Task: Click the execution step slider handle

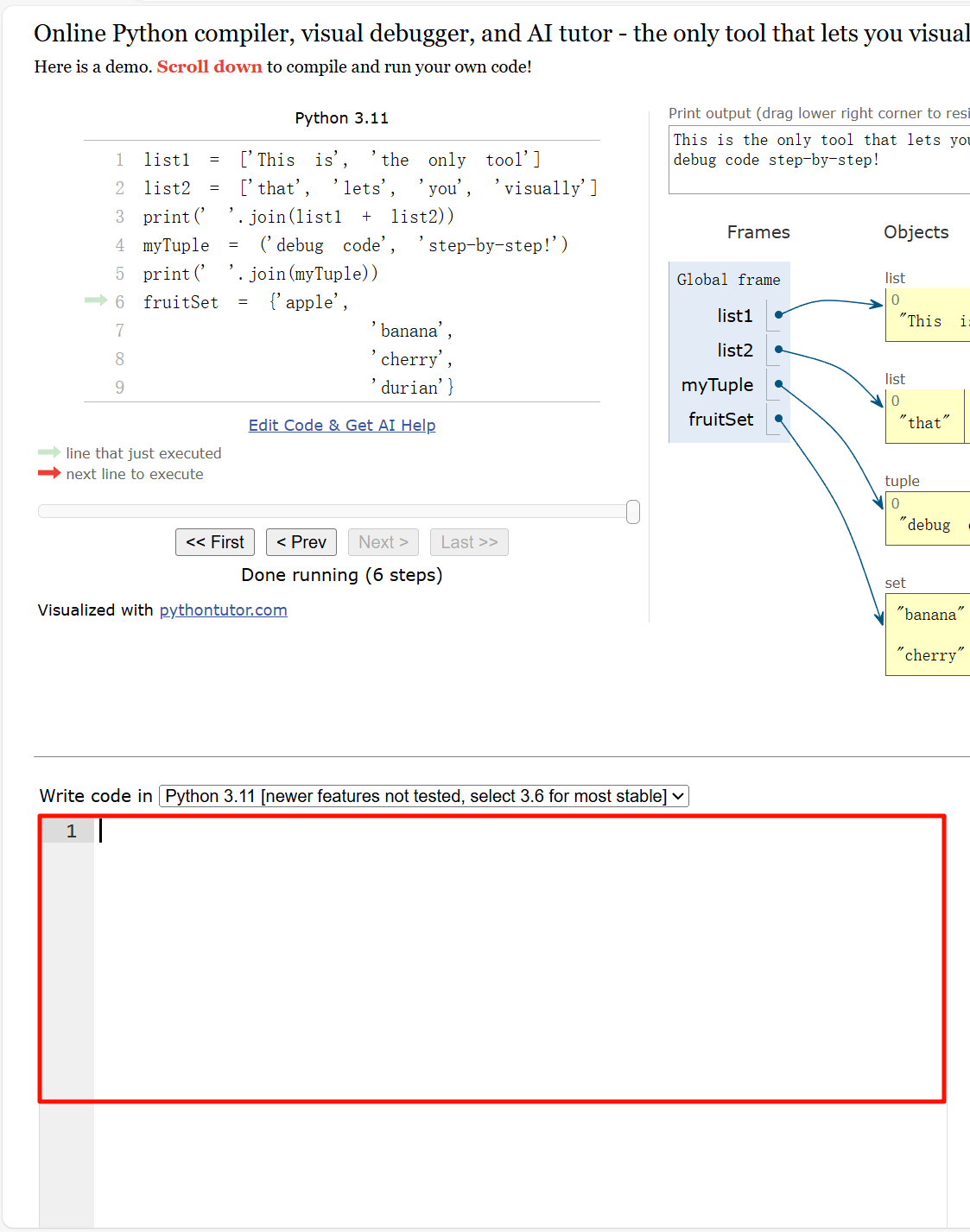Action: click(633, 512)
